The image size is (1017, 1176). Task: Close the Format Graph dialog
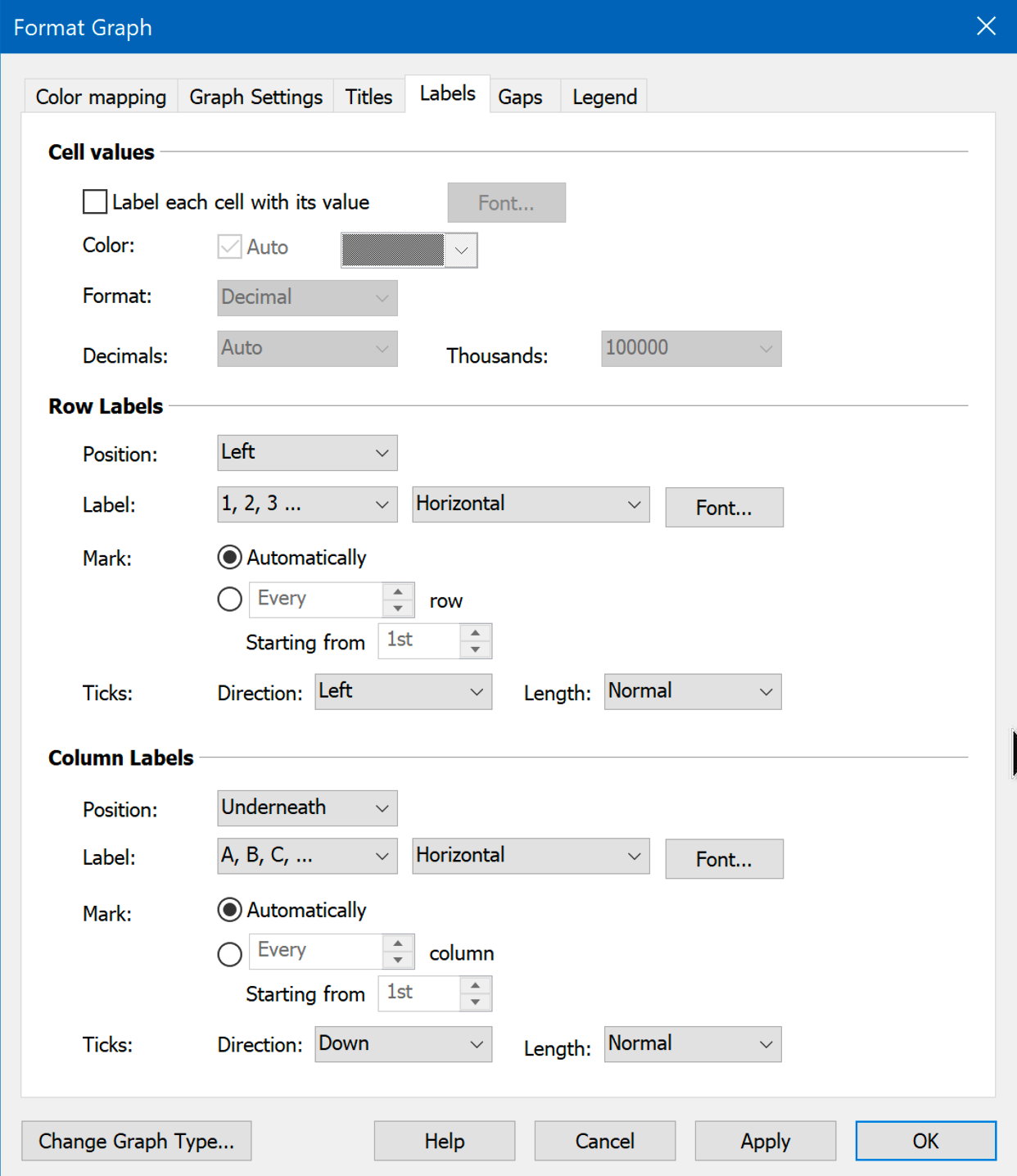click(986, 26)
